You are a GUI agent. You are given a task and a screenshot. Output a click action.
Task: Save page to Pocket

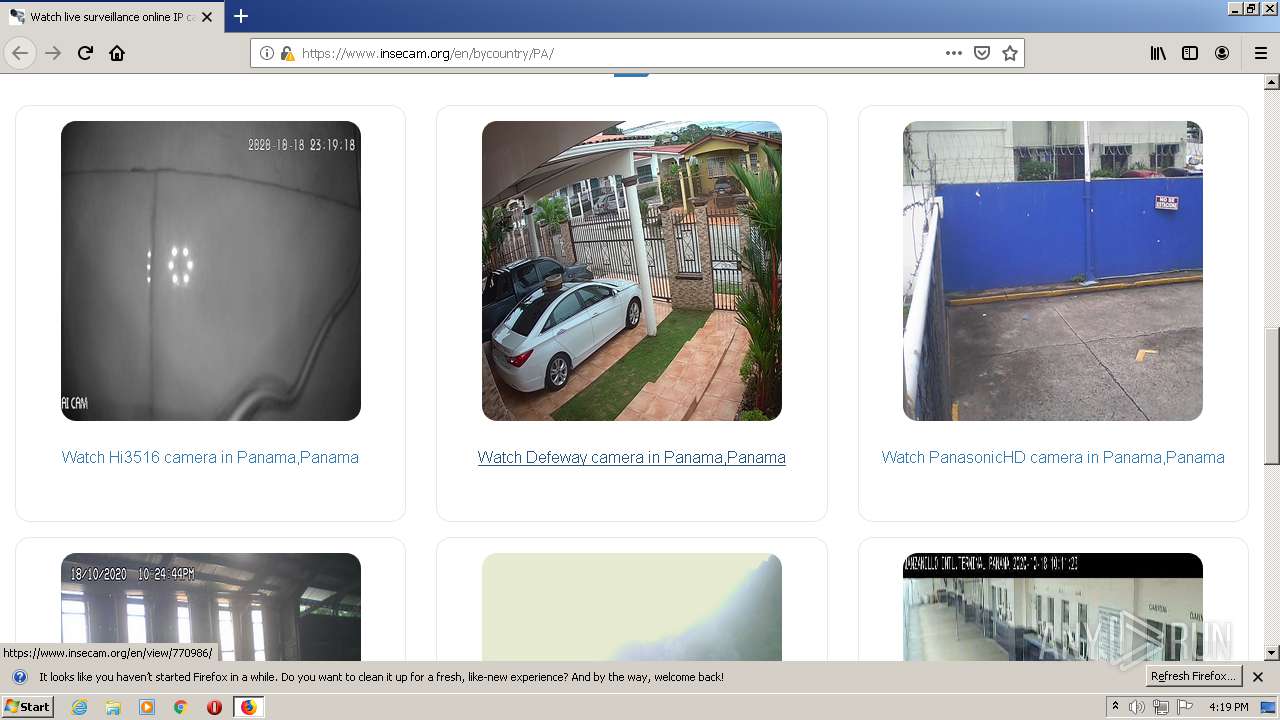pyautogui.click(x=982, y=53)
